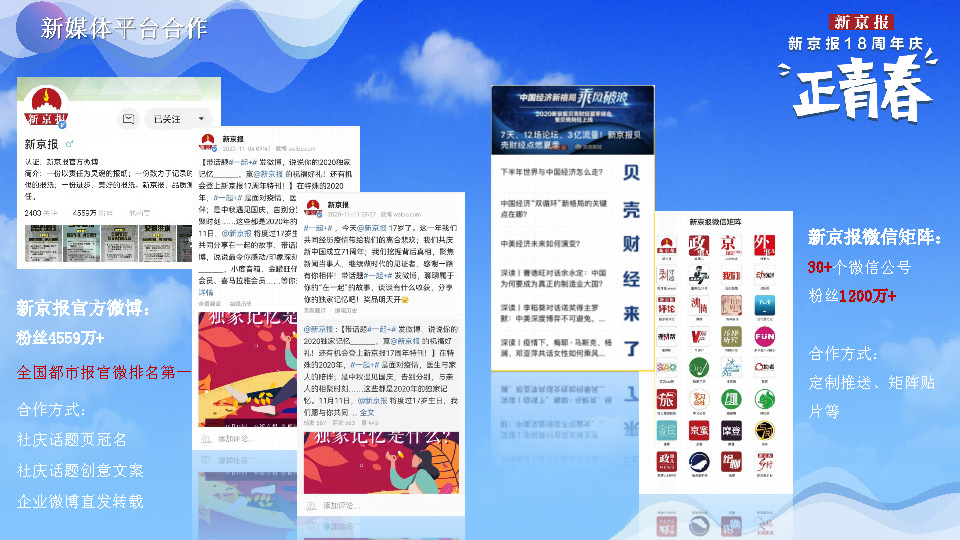Click the red 外 WeChat account icon
960x540 pixels.
pyautogui.click(x=765, y=247)
